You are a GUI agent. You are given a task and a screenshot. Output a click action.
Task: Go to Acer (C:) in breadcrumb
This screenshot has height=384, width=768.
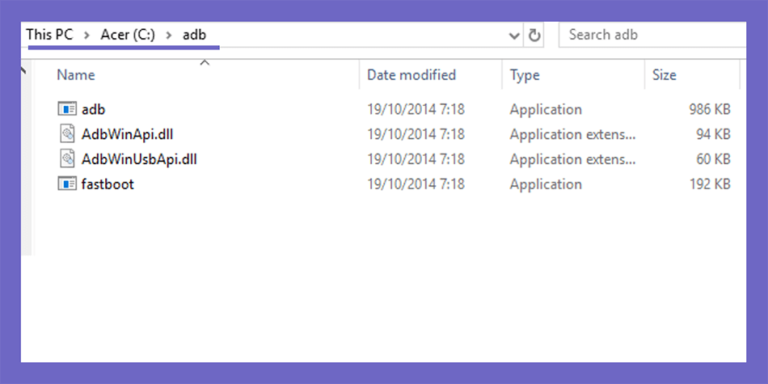click(x=128, y=34)
